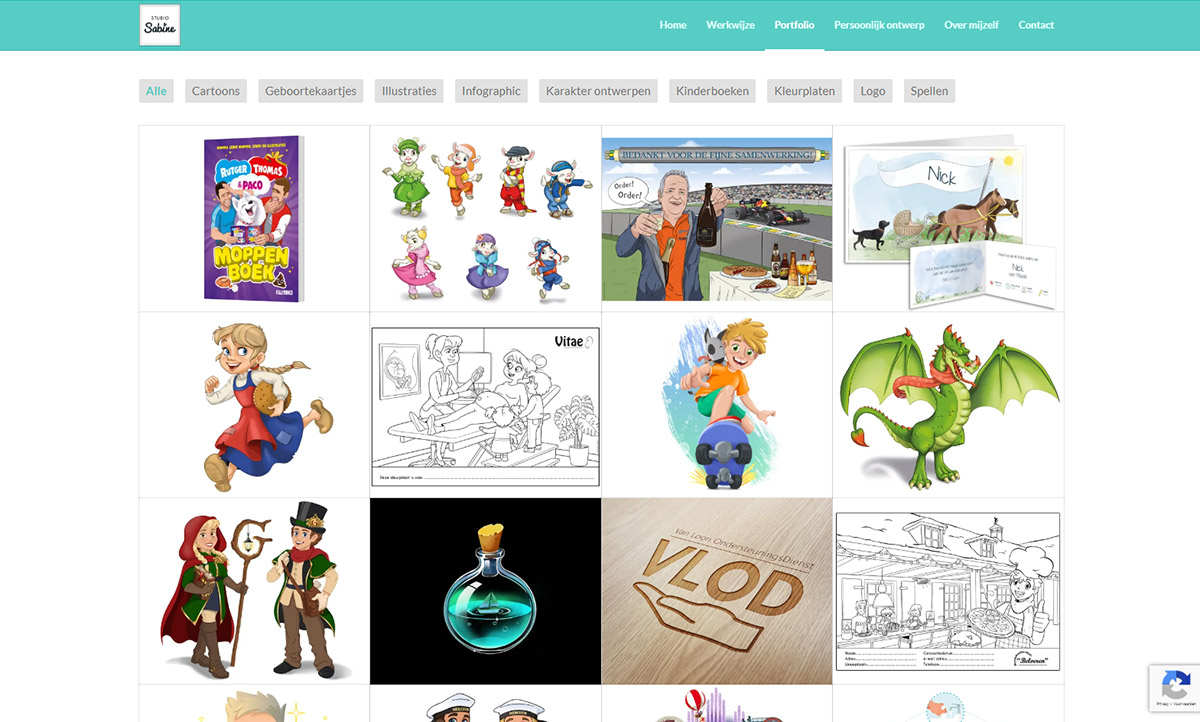1200x722 pixels.
Task: Open the VLOD wooden logo image
Action: pos(716,590)
